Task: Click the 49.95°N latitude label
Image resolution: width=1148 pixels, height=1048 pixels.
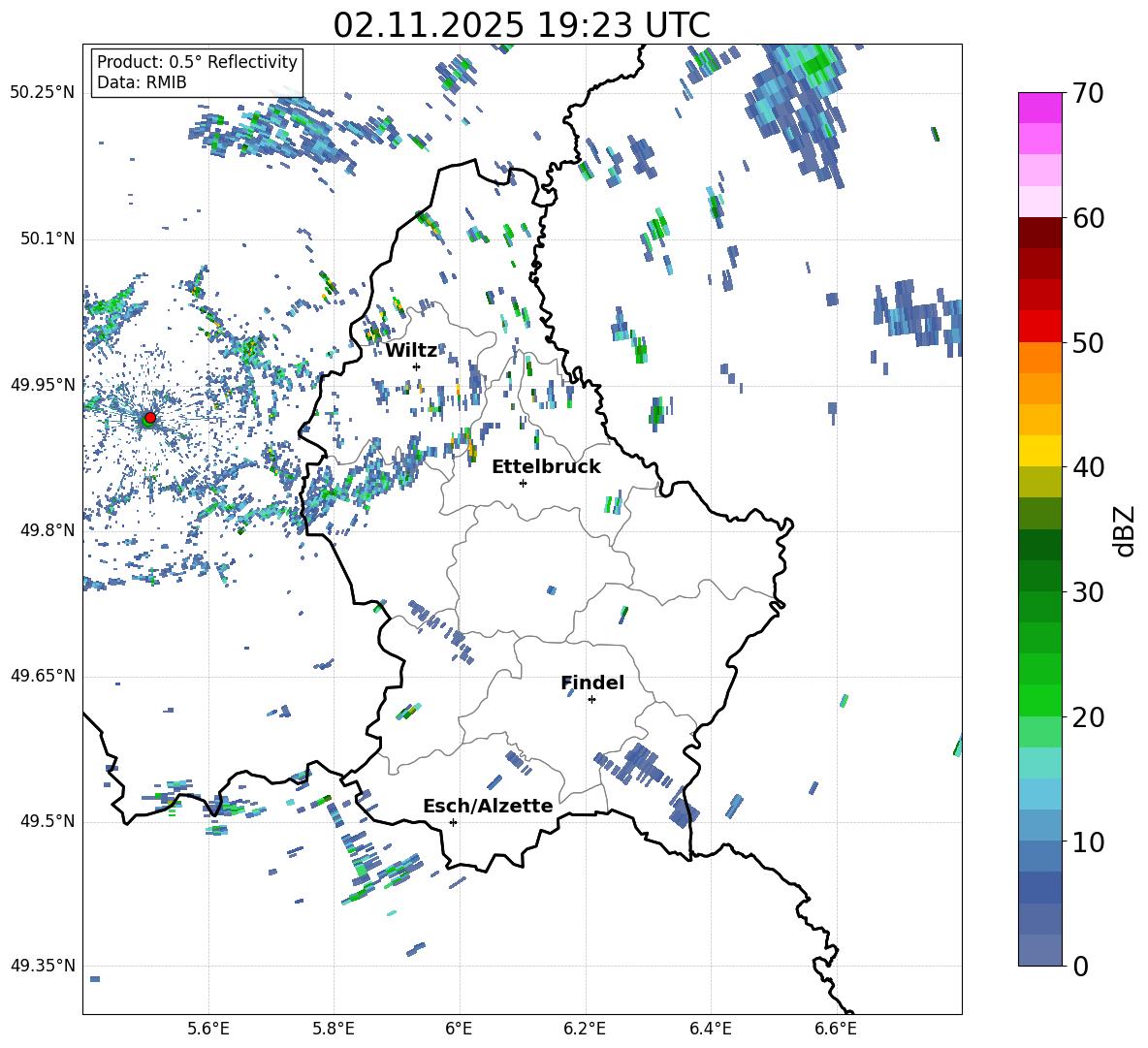Action: pyautogui.click(x=43, y=384)
